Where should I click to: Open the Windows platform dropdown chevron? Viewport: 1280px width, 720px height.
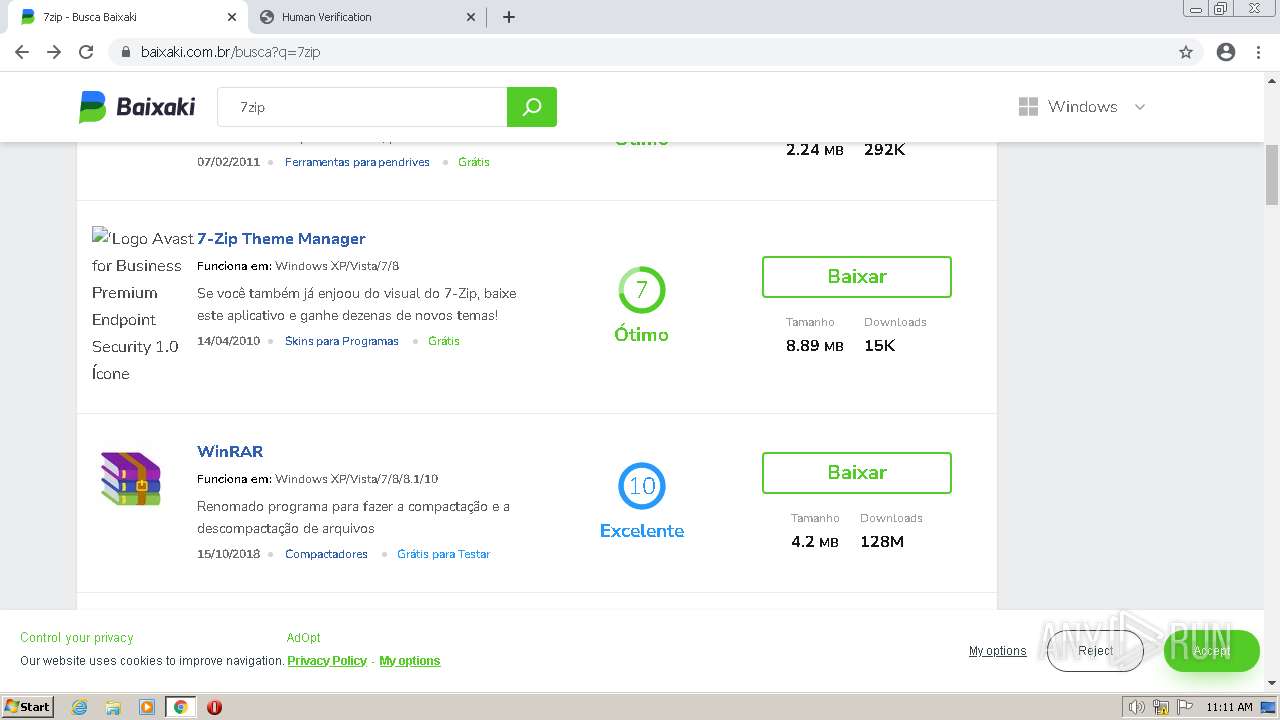click(1139, 107)
